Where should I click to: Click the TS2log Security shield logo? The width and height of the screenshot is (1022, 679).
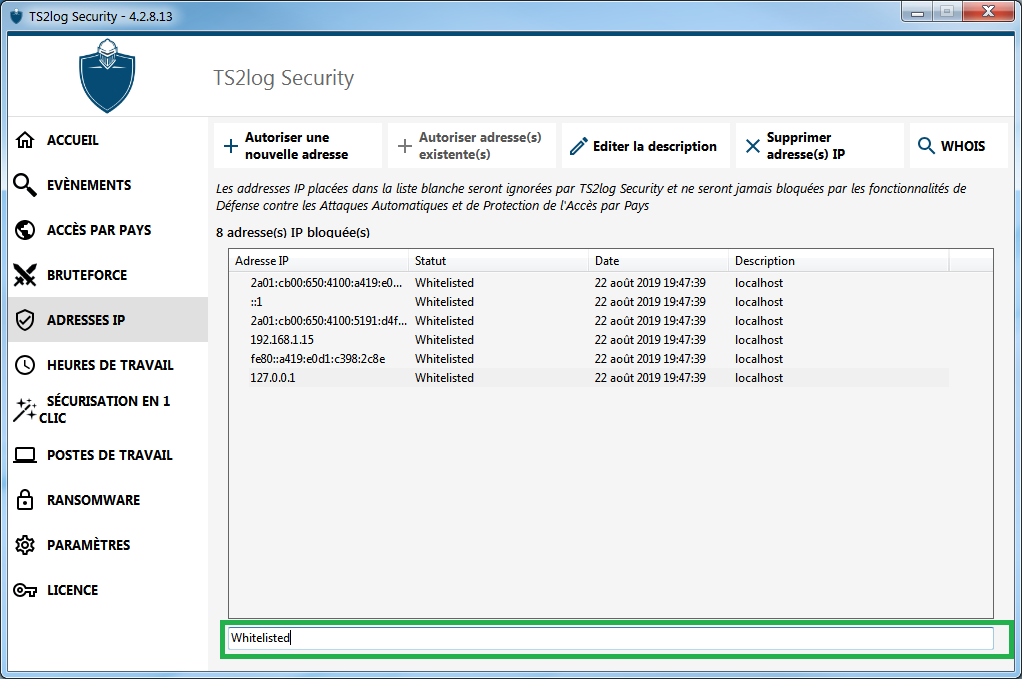pos(107,76)
